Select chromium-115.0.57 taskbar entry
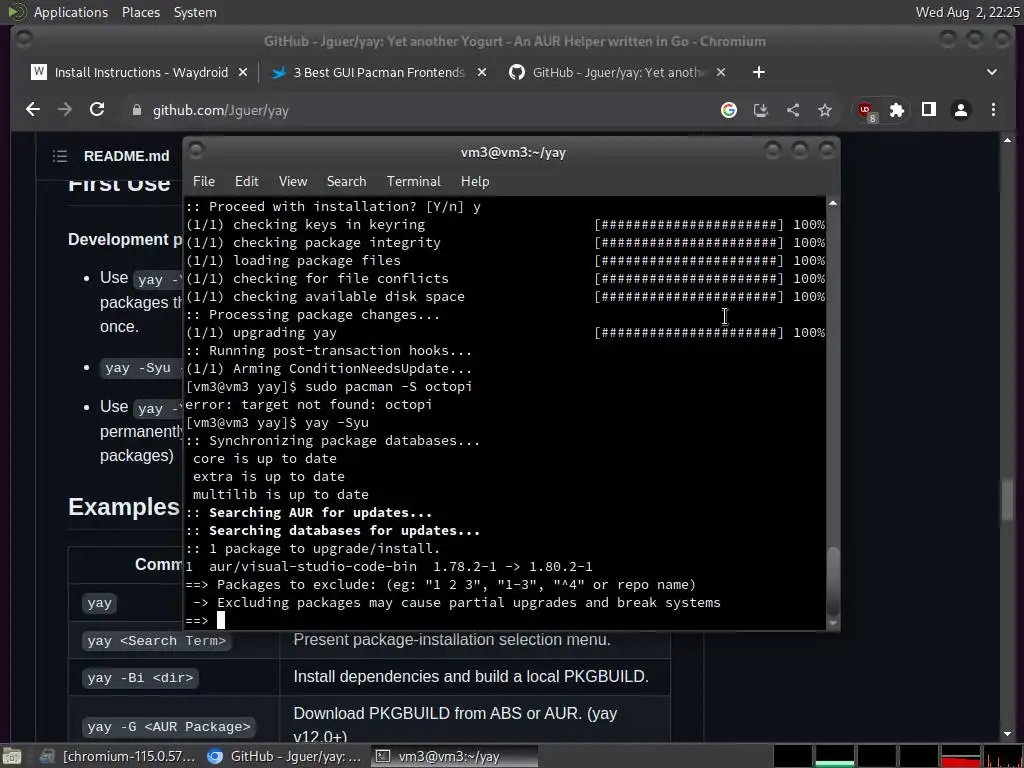 coord(119,756)
